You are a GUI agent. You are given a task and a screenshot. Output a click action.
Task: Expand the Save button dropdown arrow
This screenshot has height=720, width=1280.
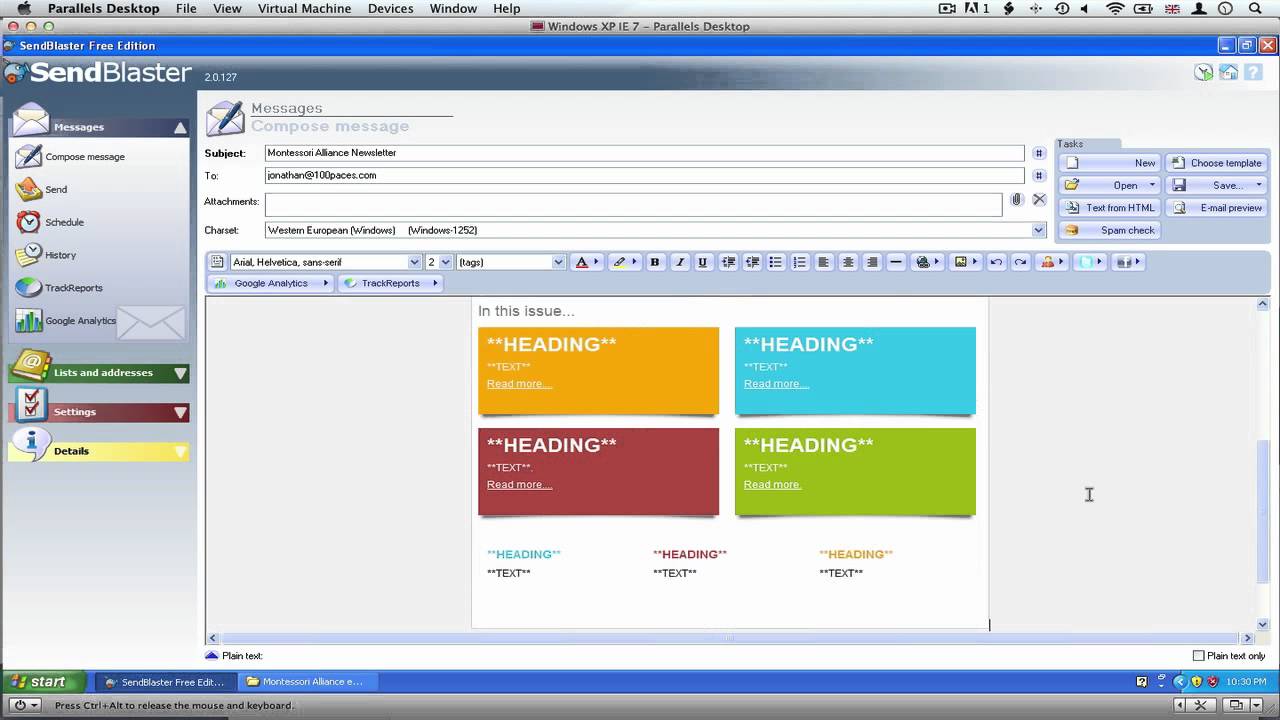point(1259,185)
